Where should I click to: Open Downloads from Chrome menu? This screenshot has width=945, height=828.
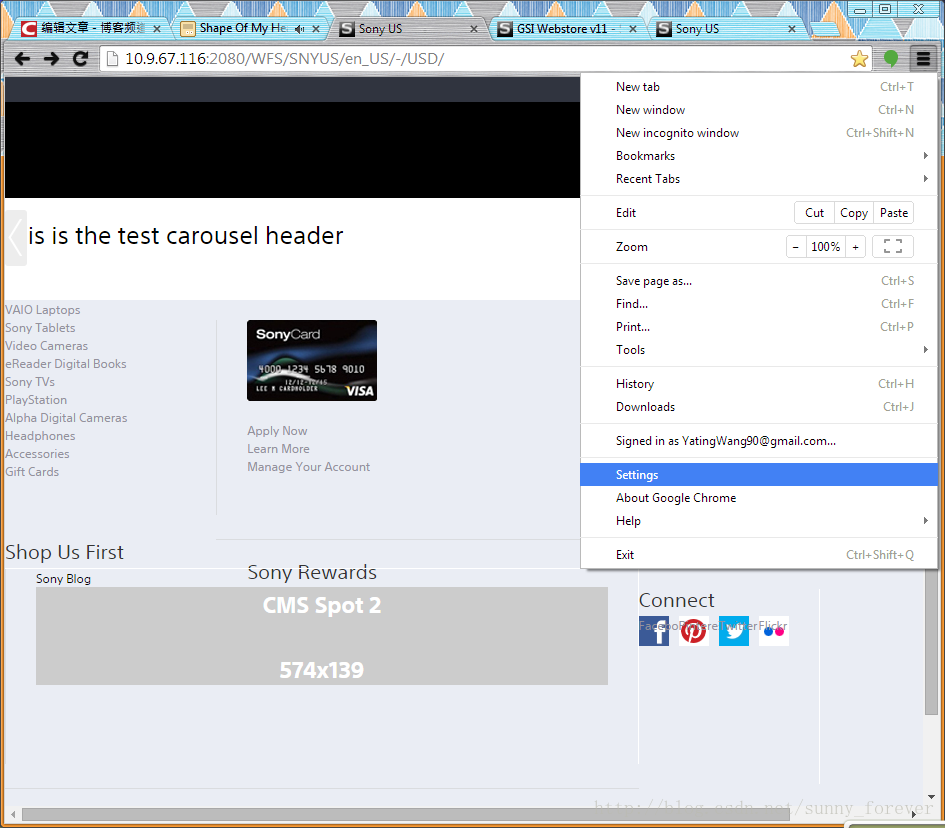coord(758,407)
